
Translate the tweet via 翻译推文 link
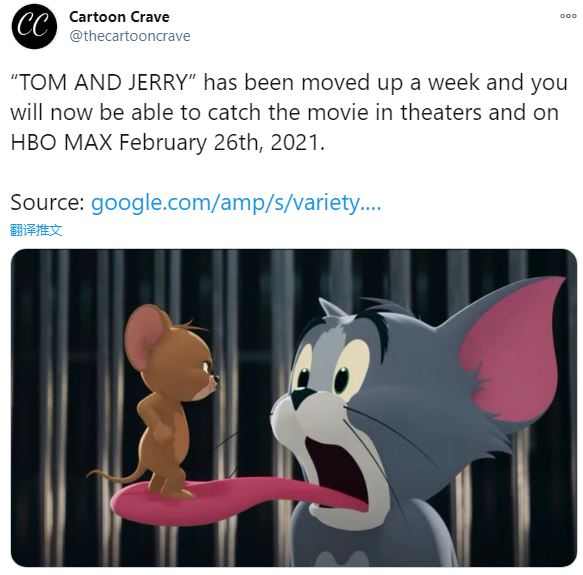click(x=36, y=230)
